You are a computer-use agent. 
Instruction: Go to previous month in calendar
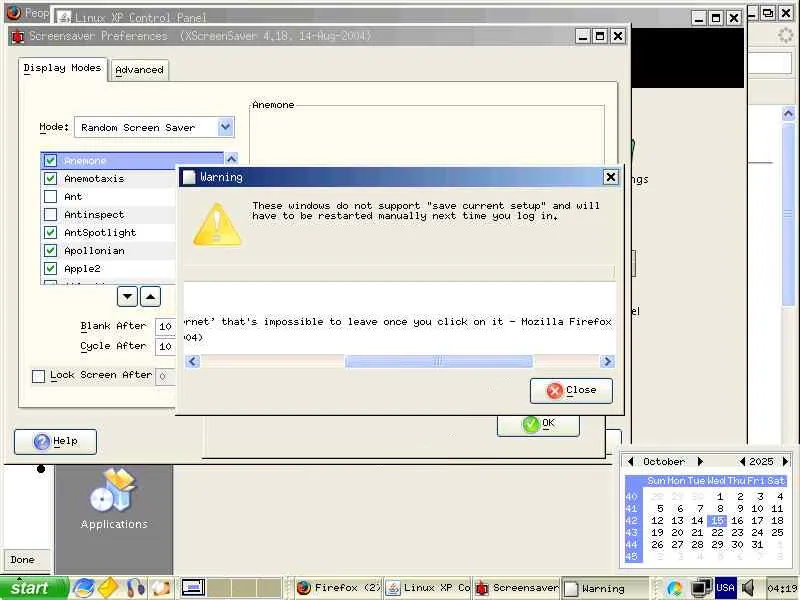click(x=631, y=461)
